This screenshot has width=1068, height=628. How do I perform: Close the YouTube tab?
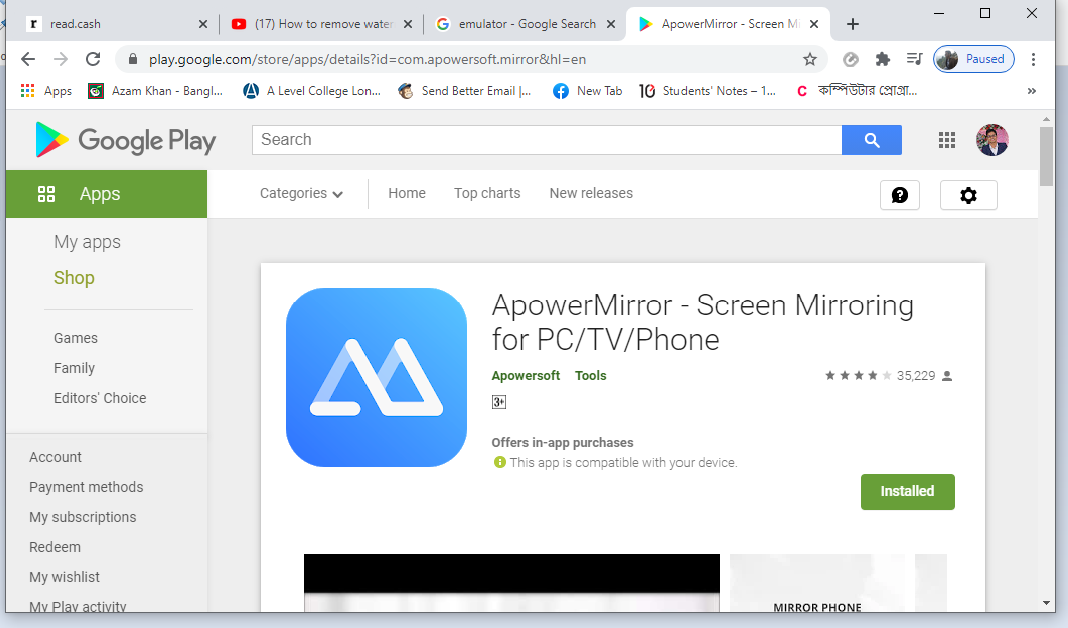[x=408, y=24]
